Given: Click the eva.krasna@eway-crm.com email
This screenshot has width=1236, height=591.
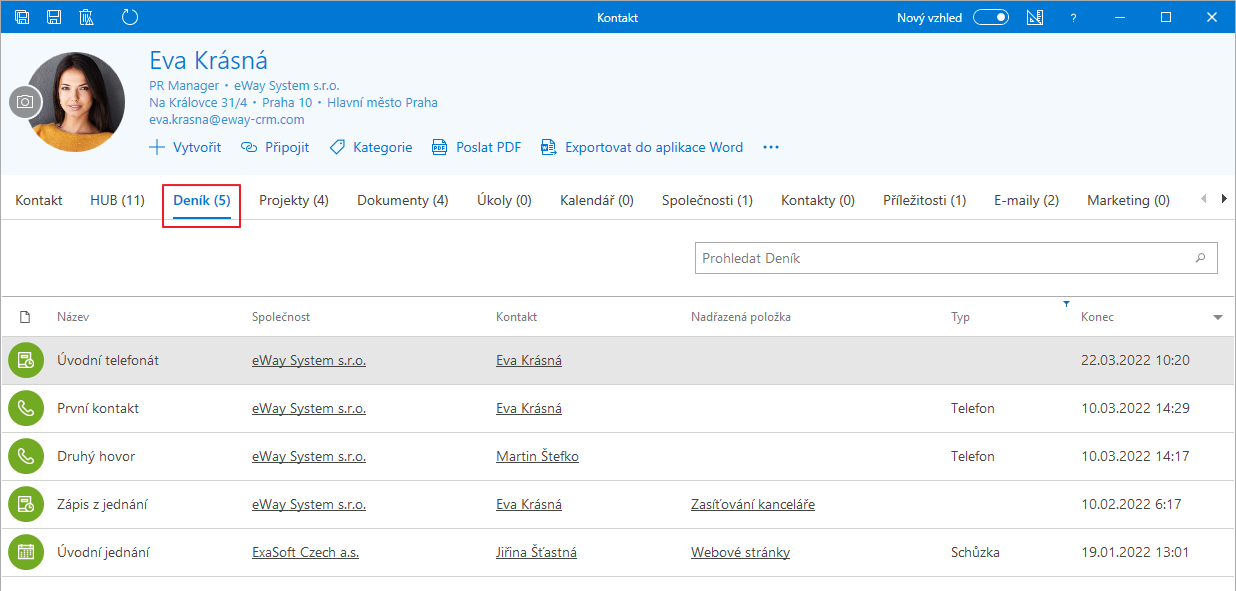Looking at the screenshot, I should (x=227, y=119).
